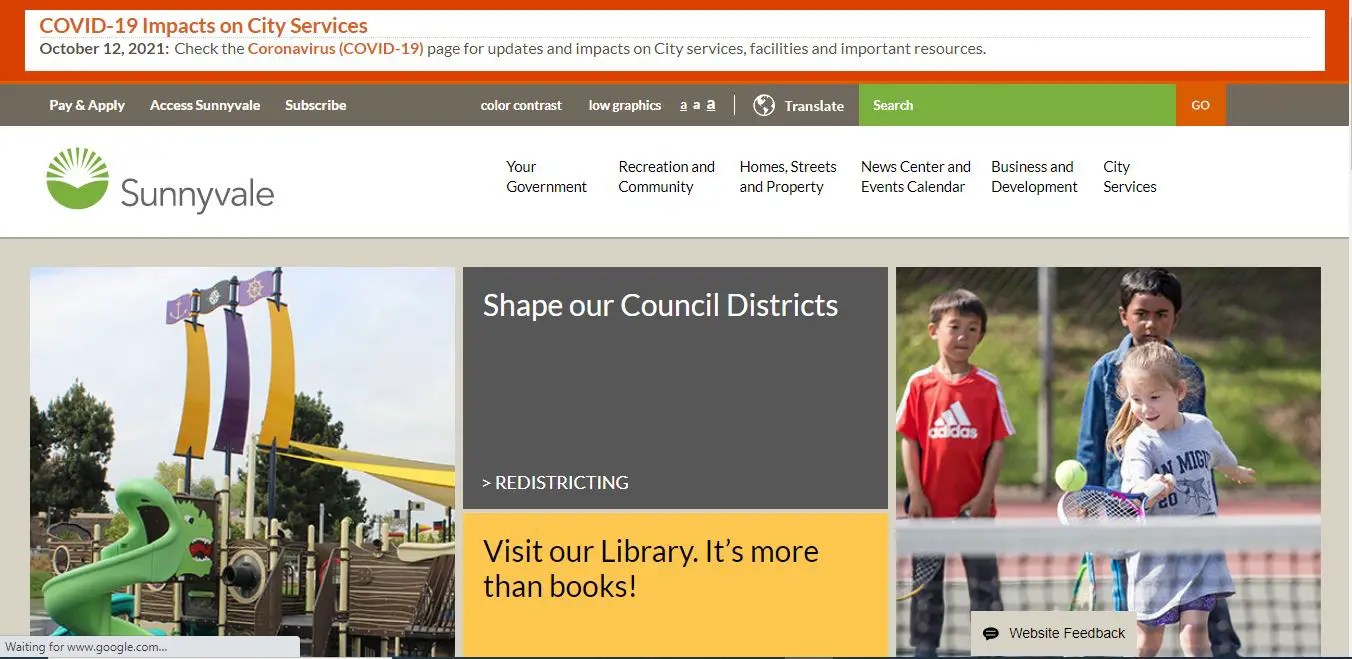
Task: Expand the Your Government menu
Action: tap(547, 177)
